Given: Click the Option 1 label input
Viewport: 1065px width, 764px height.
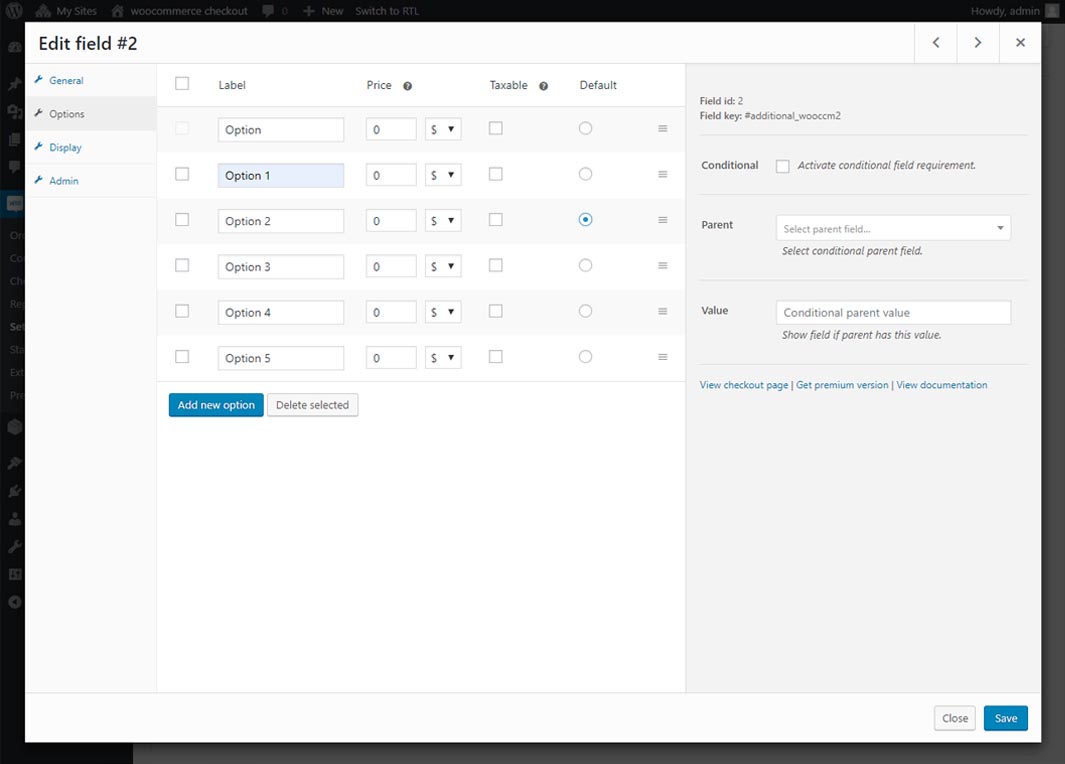Looking at the screenshot, I should [x=281, y=175].
